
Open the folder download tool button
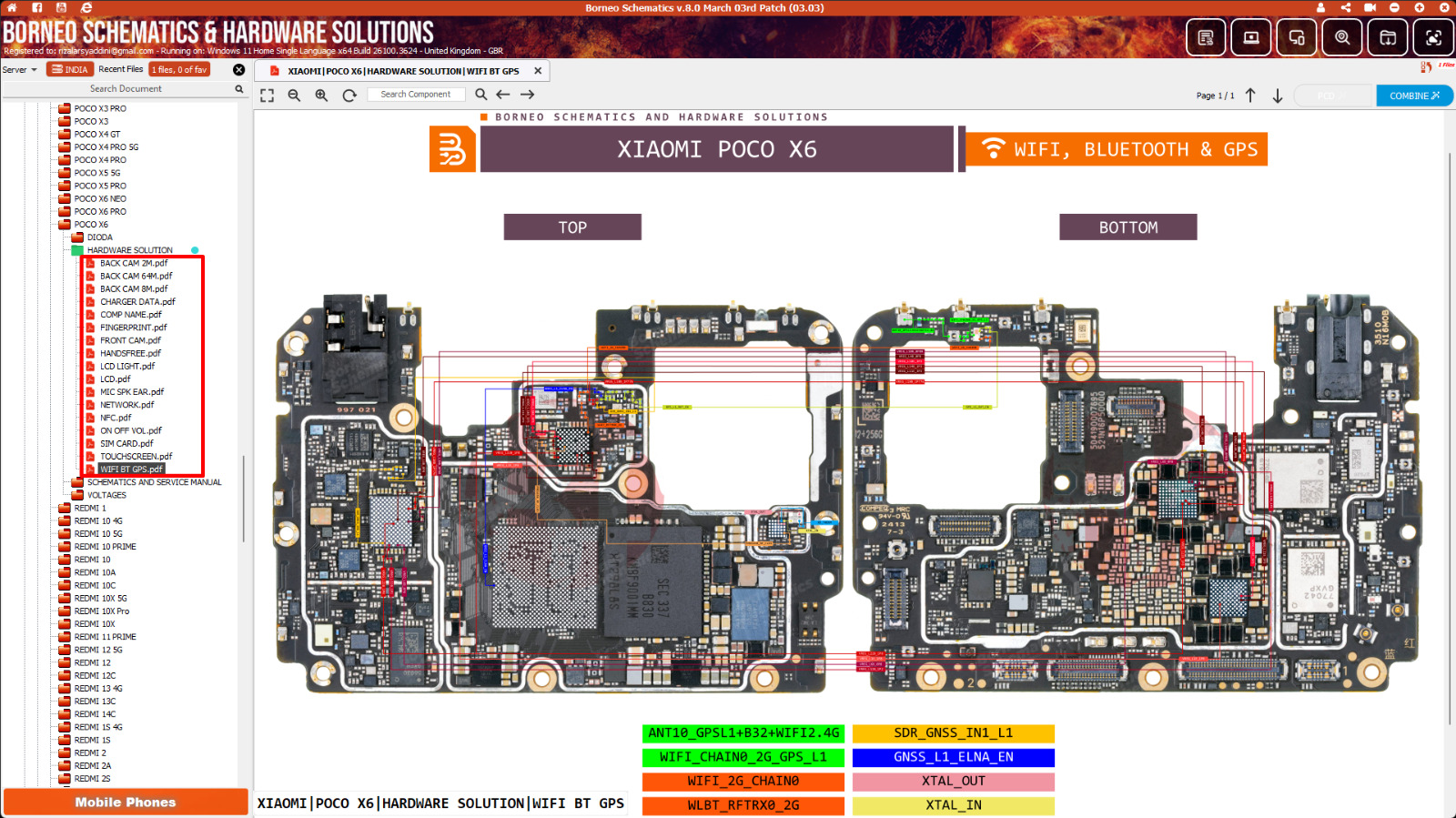[x=1388, y=37]
